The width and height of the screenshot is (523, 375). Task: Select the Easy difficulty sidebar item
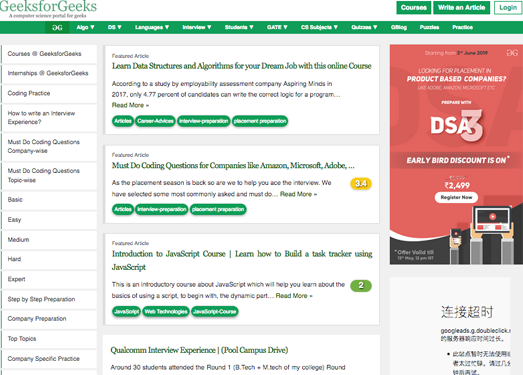[x=49, y=220]
